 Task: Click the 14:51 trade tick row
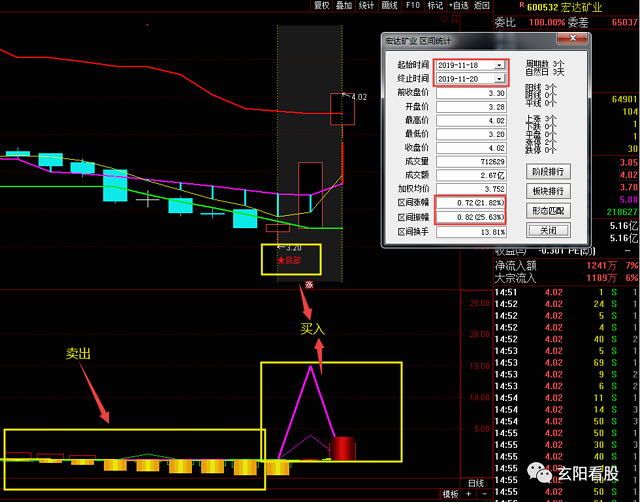[567, 292]
